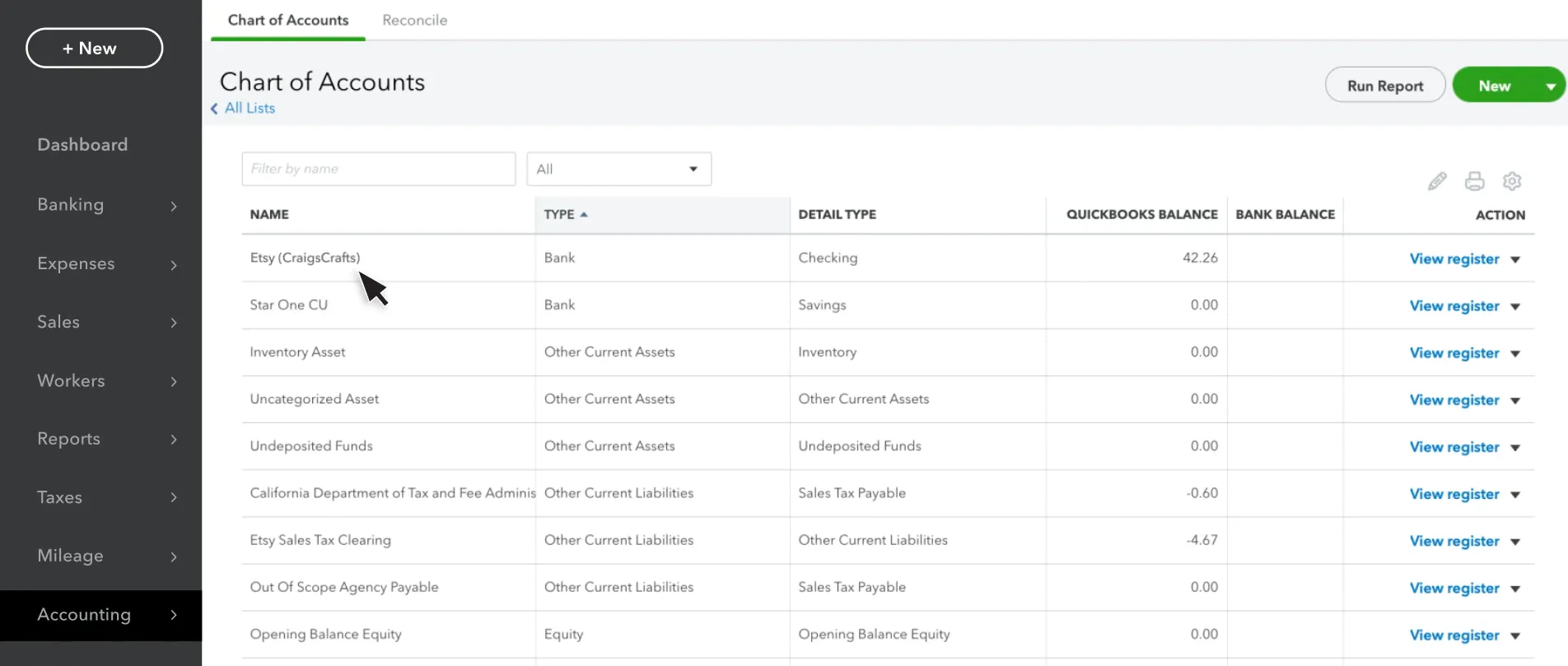This screenshot has width=1568, height=666.
Task: Open the Reports sidebar menu
Action: point(68,439)
